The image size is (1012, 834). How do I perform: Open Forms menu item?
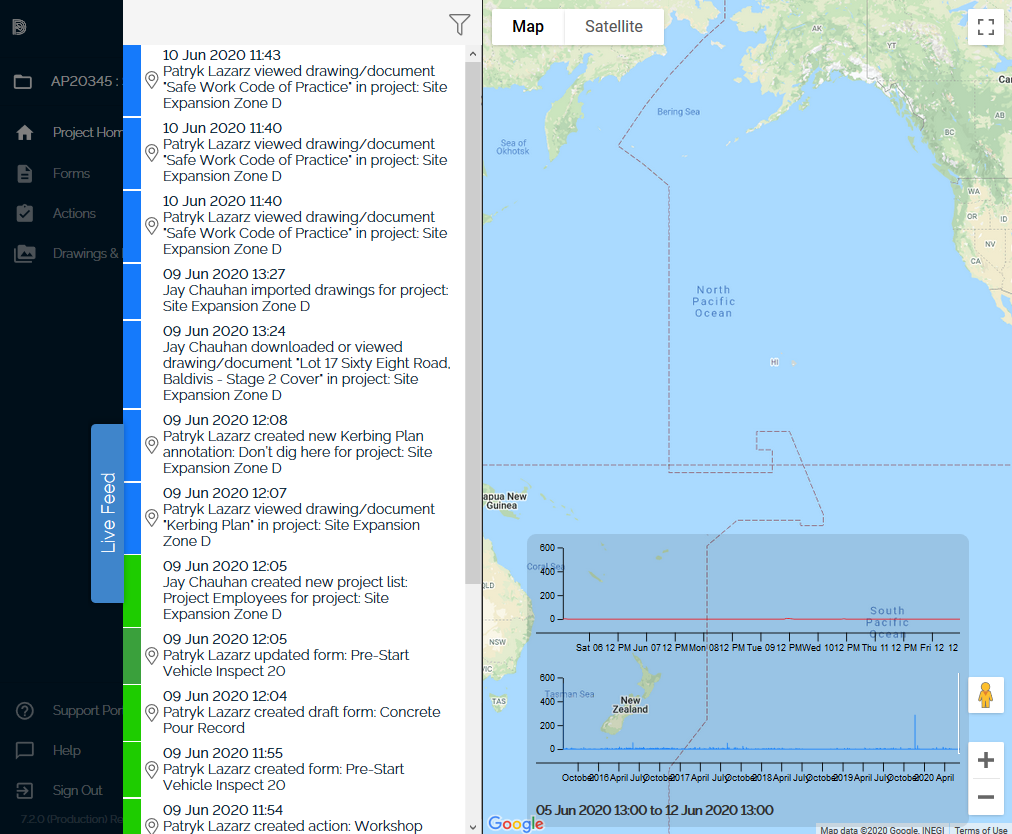[71, 173]
